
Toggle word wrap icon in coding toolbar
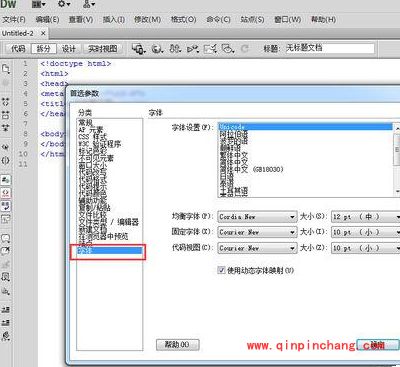6,206
